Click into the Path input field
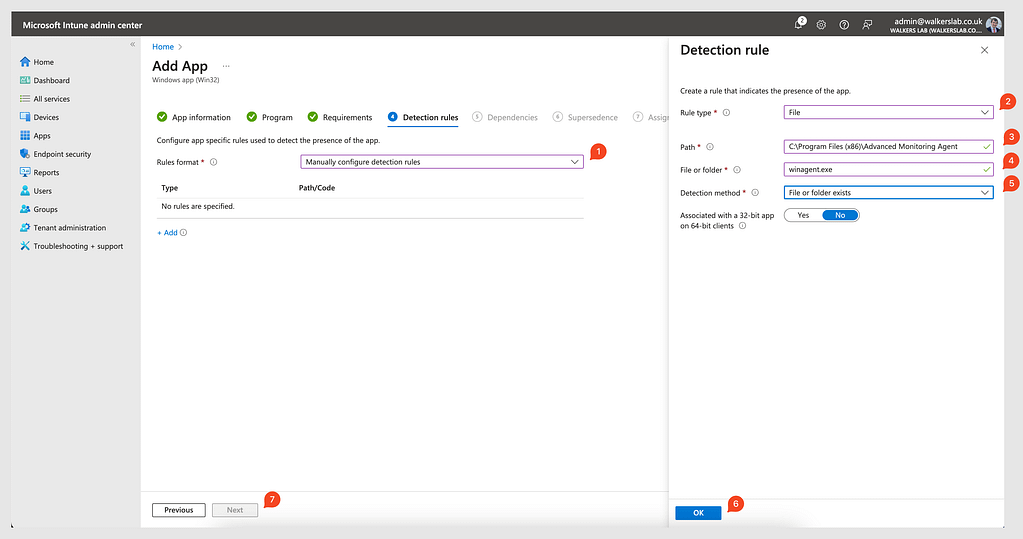Viewport: 1023px width, 539px height. [x=882, y=147]
